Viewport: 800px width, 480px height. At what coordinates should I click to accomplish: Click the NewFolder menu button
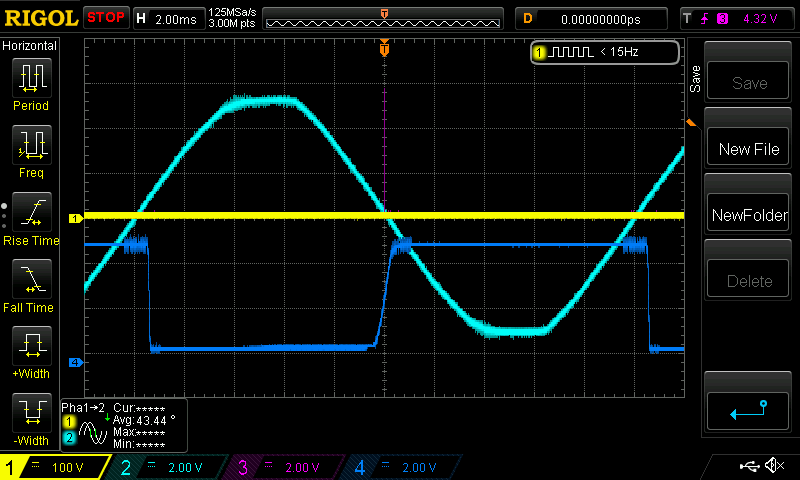pos(749,215)
